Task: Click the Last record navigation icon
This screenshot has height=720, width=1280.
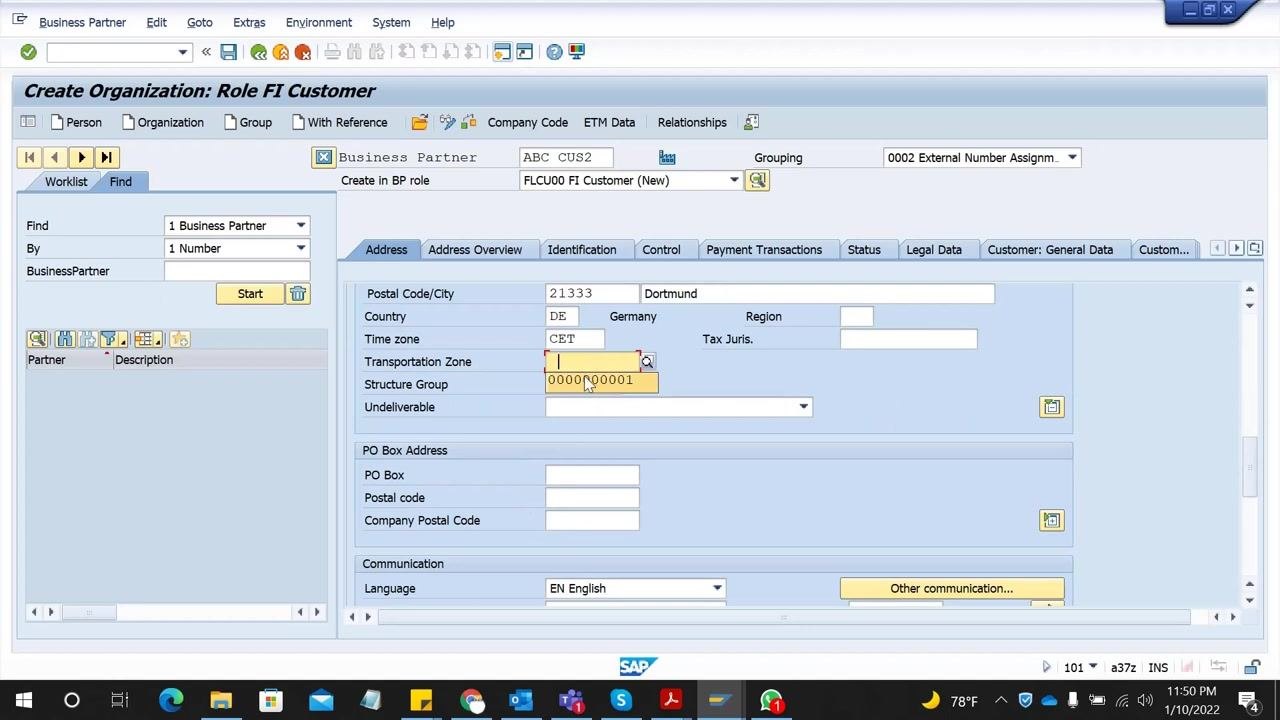Action: click(107, 157)
